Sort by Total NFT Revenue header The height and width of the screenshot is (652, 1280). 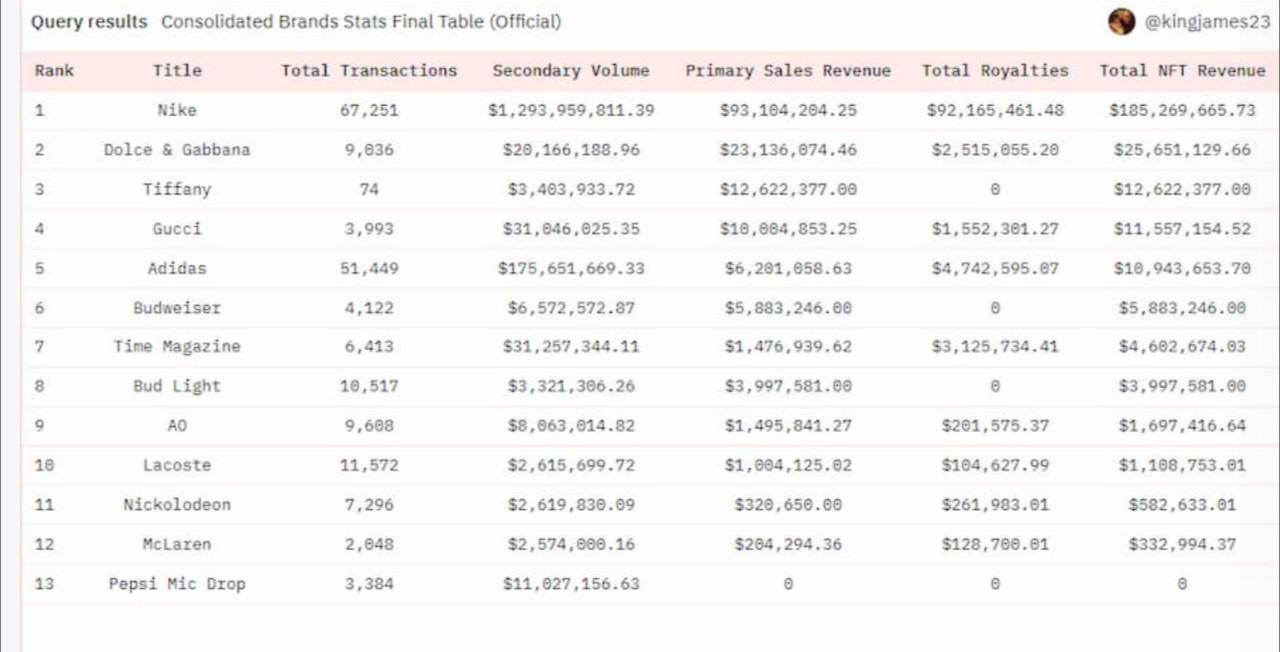tap(1182, 70)
